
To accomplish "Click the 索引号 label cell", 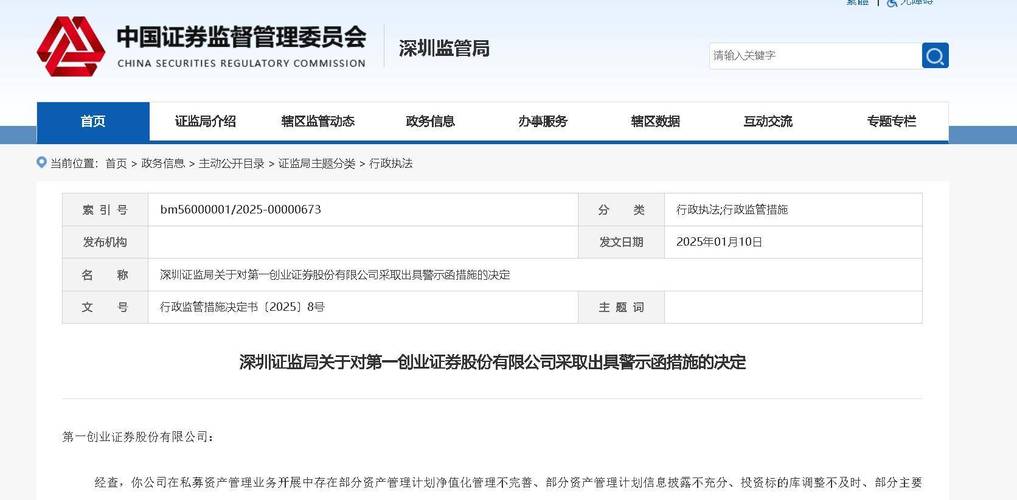I will [105, 209].
